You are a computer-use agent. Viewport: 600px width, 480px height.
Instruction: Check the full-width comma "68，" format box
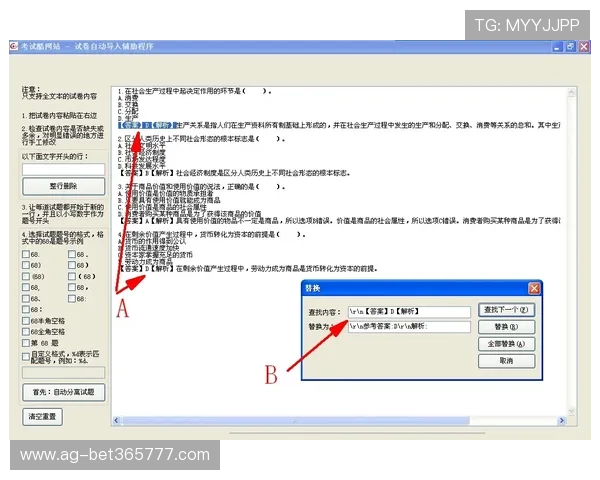coord(72,287)
